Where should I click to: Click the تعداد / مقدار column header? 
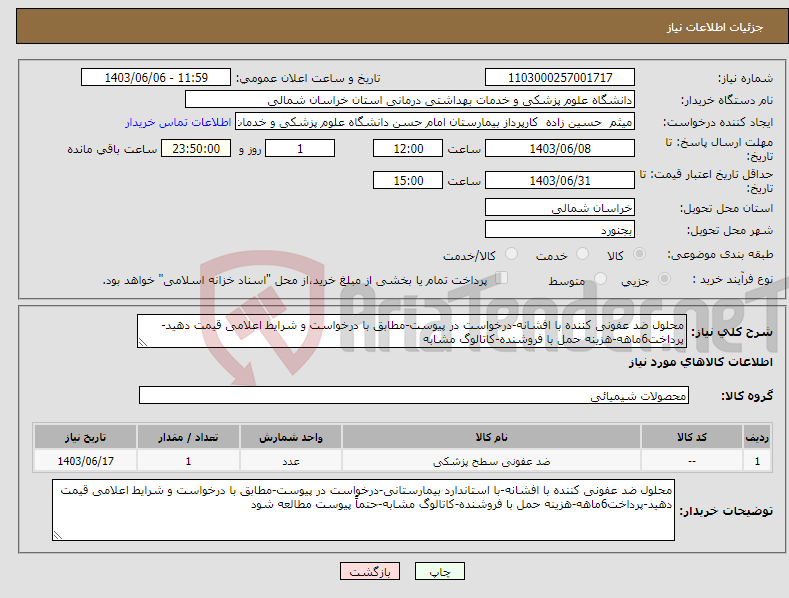coord(188,437)
